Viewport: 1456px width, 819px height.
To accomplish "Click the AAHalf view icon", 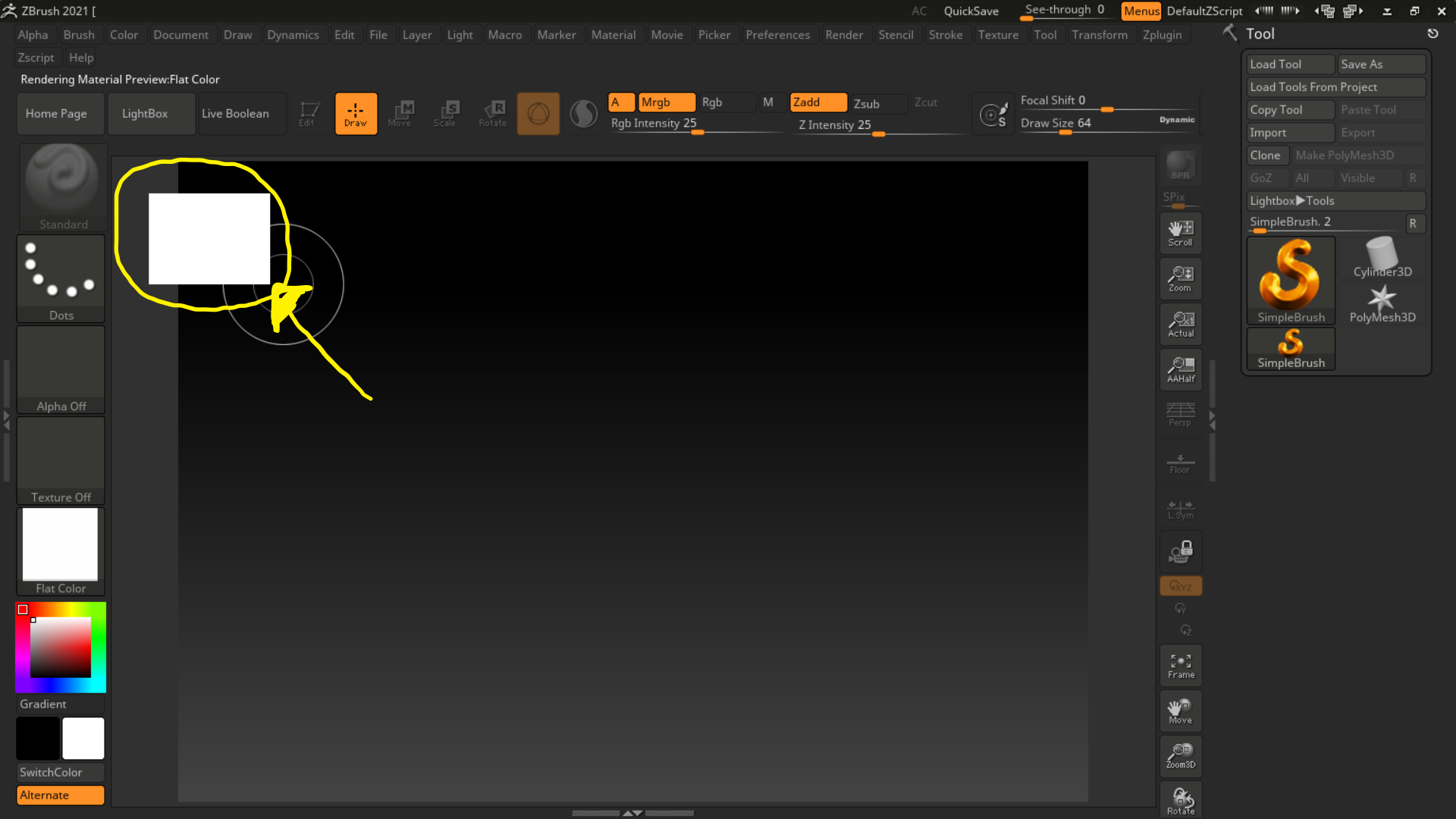I will [1180, 369].
